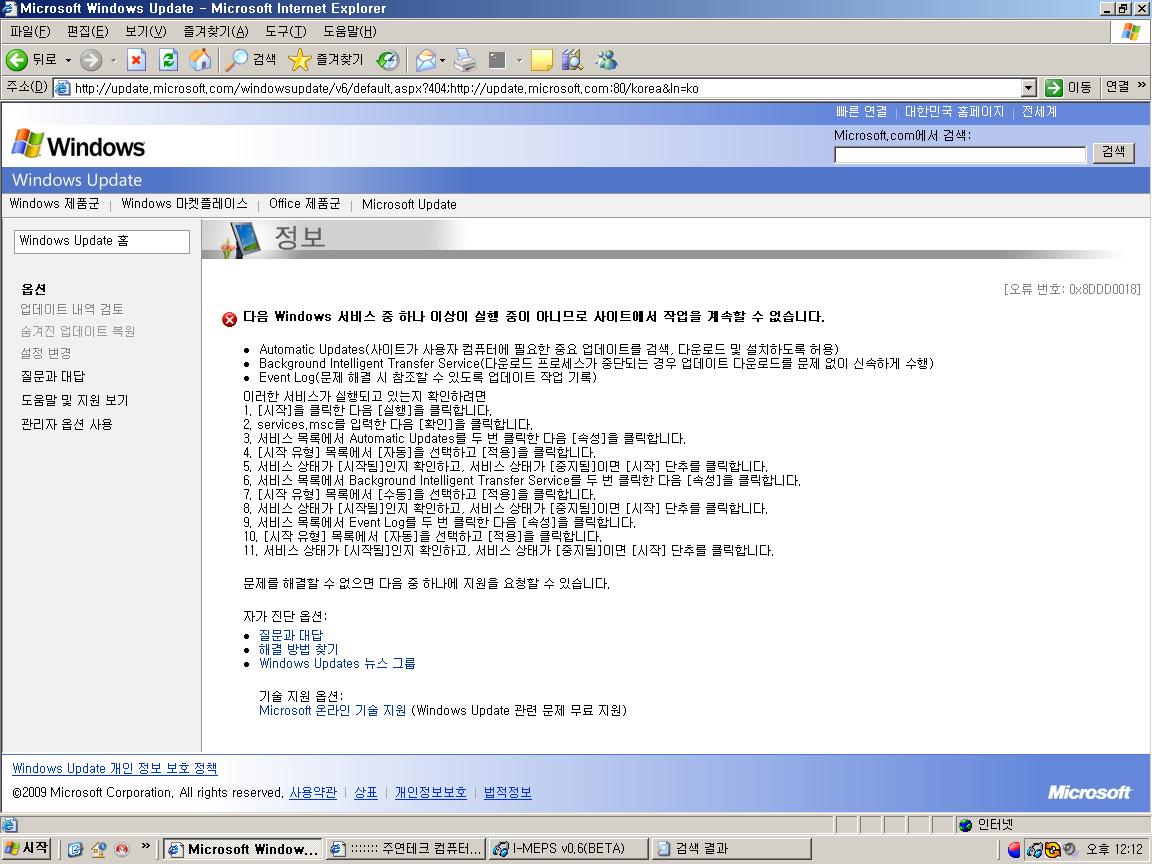Refresh the page using the green arrows icon
The width and height of the screenshot is (1152, 864).
(x=168, y=60)
